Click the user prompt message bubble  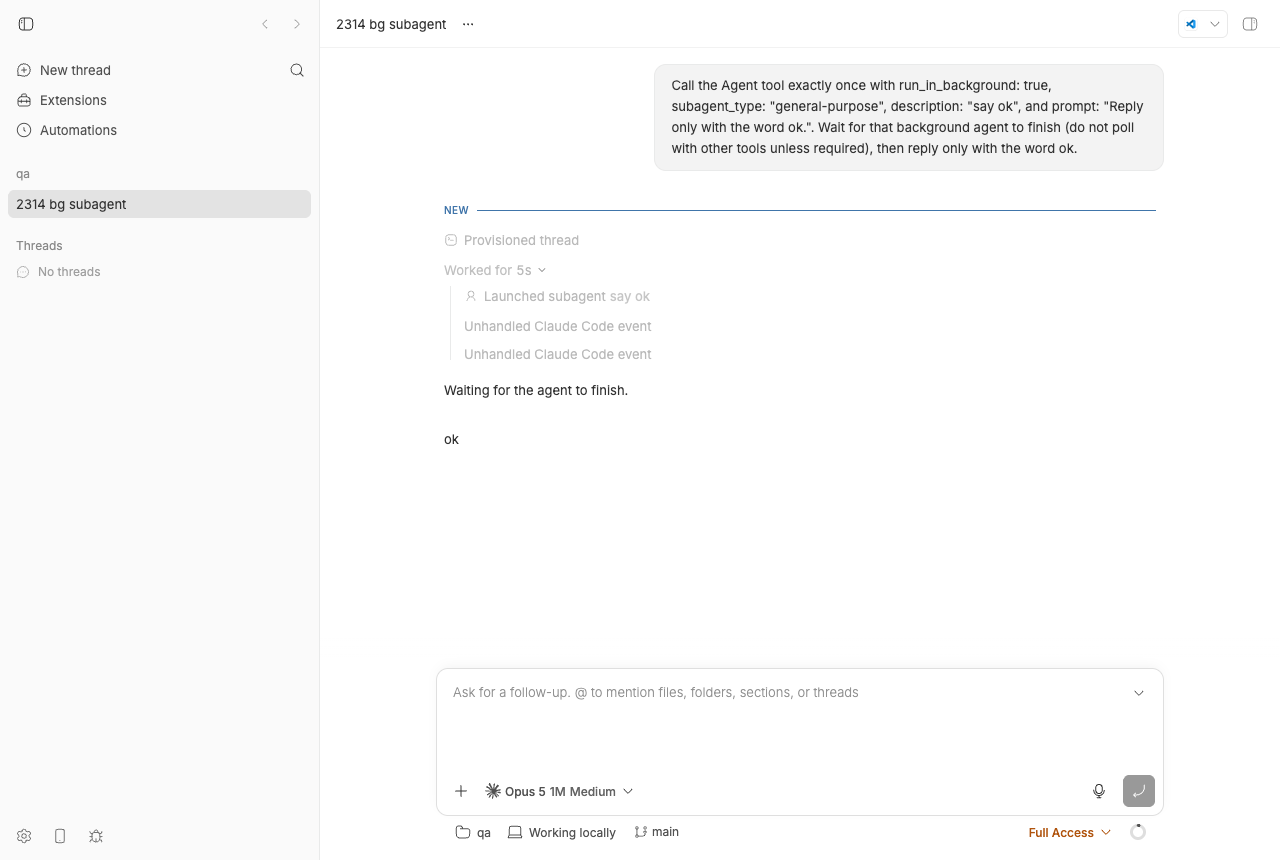[x=909, y=117]
